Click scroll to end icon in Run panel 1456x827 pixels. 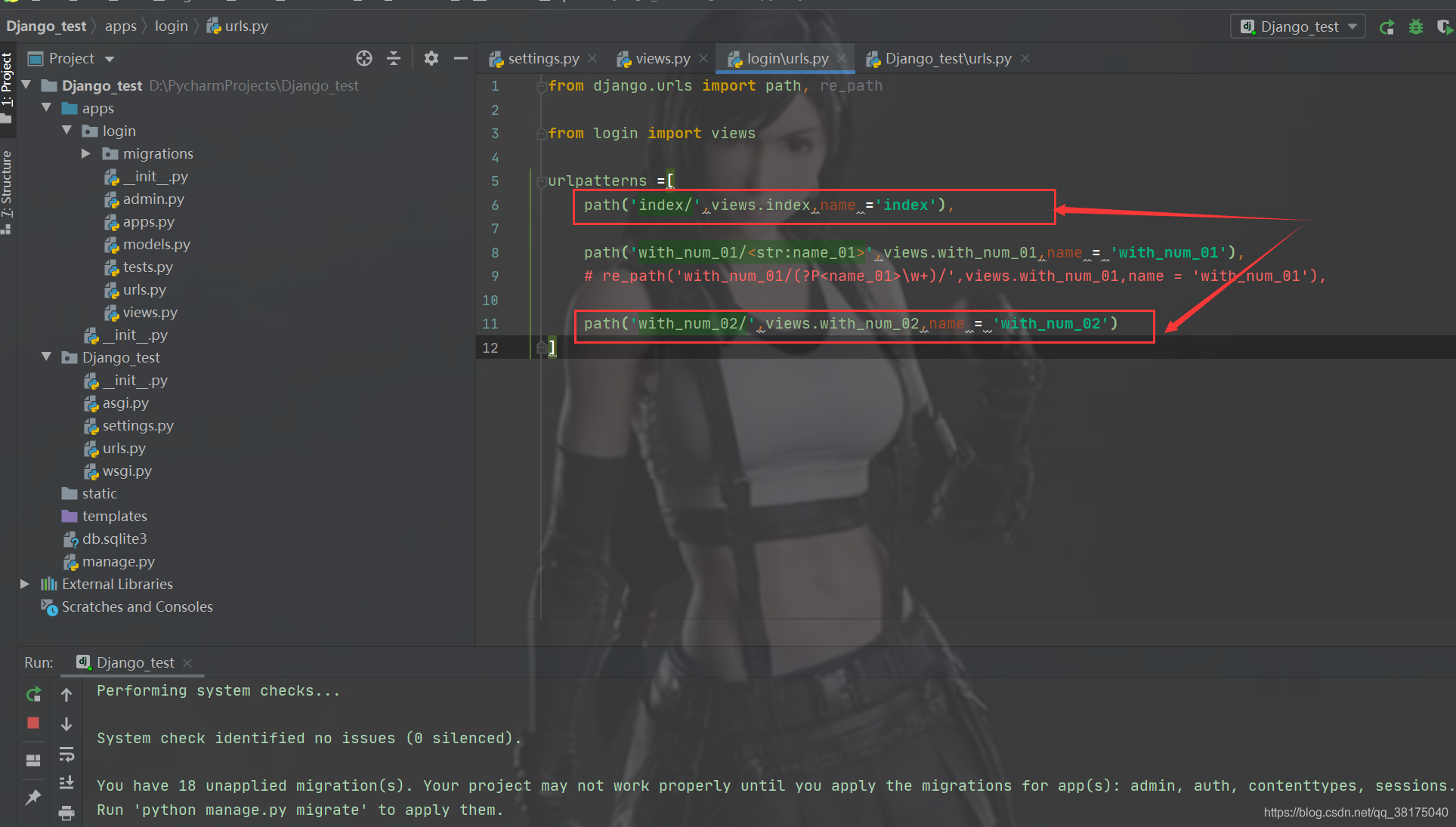tap(66, 782)
